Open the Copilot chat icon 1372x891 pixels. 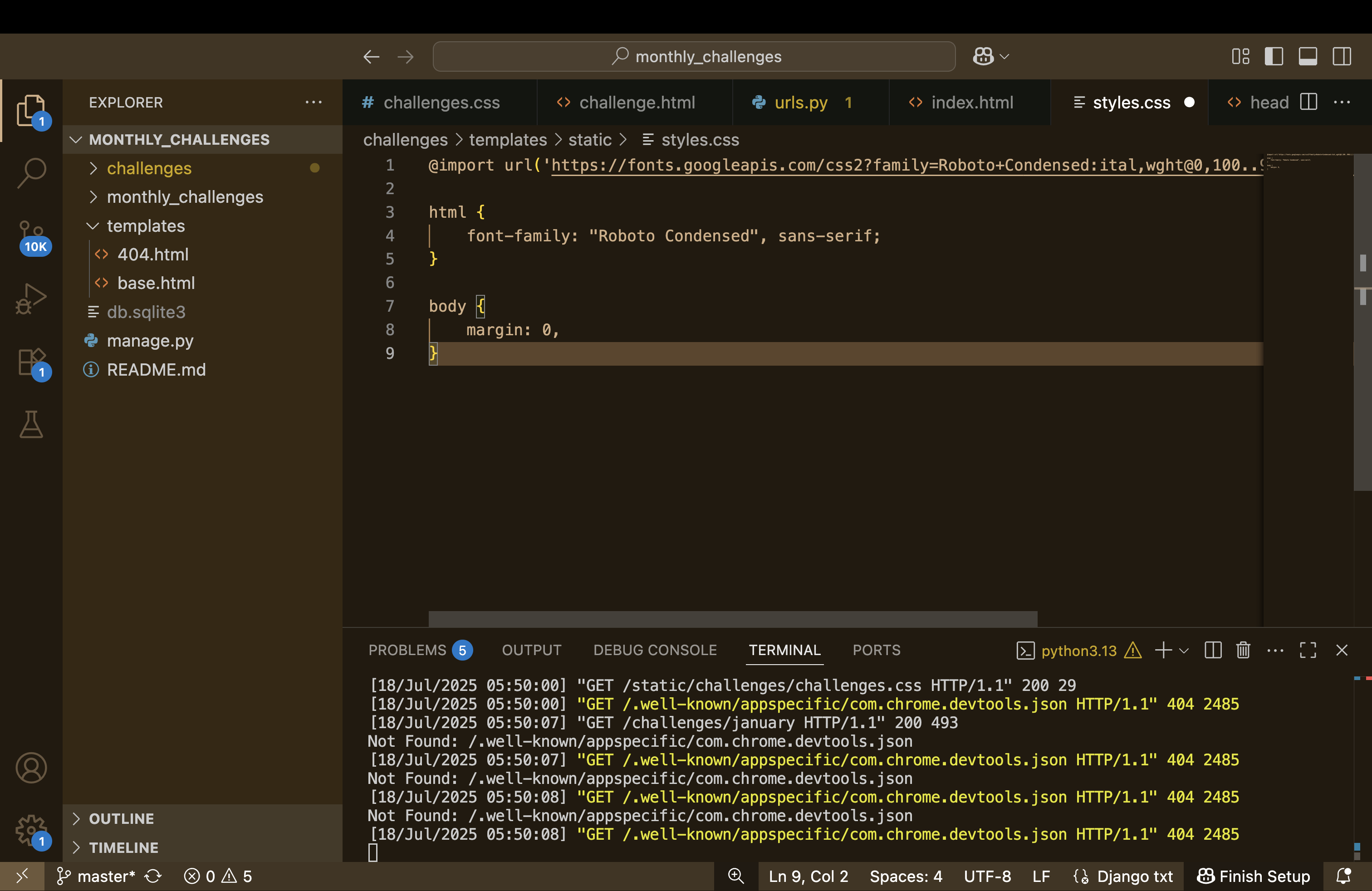(x=983, y=56)
